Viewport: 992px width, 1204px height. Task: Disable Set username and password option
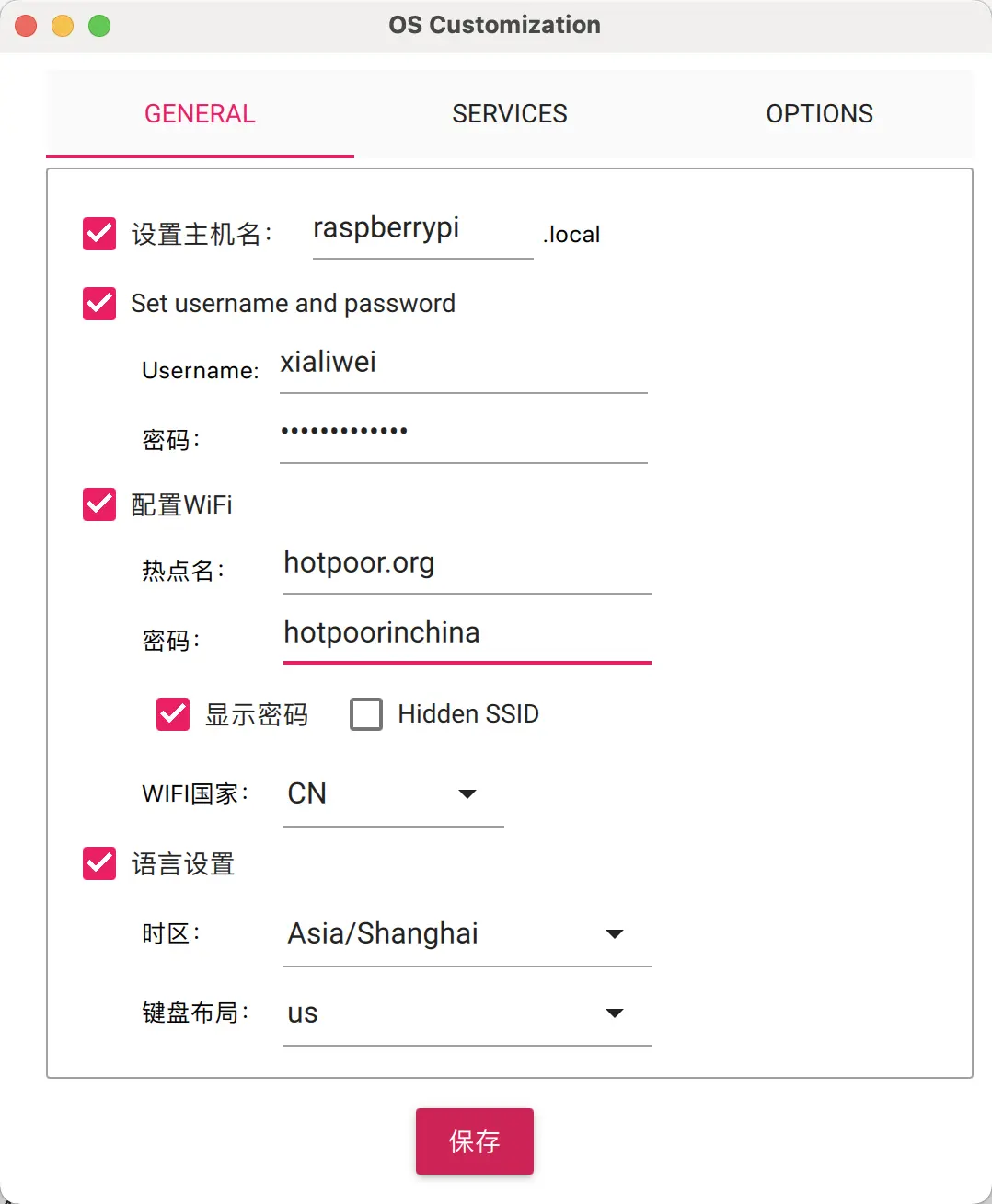click(x=98, y=304)
